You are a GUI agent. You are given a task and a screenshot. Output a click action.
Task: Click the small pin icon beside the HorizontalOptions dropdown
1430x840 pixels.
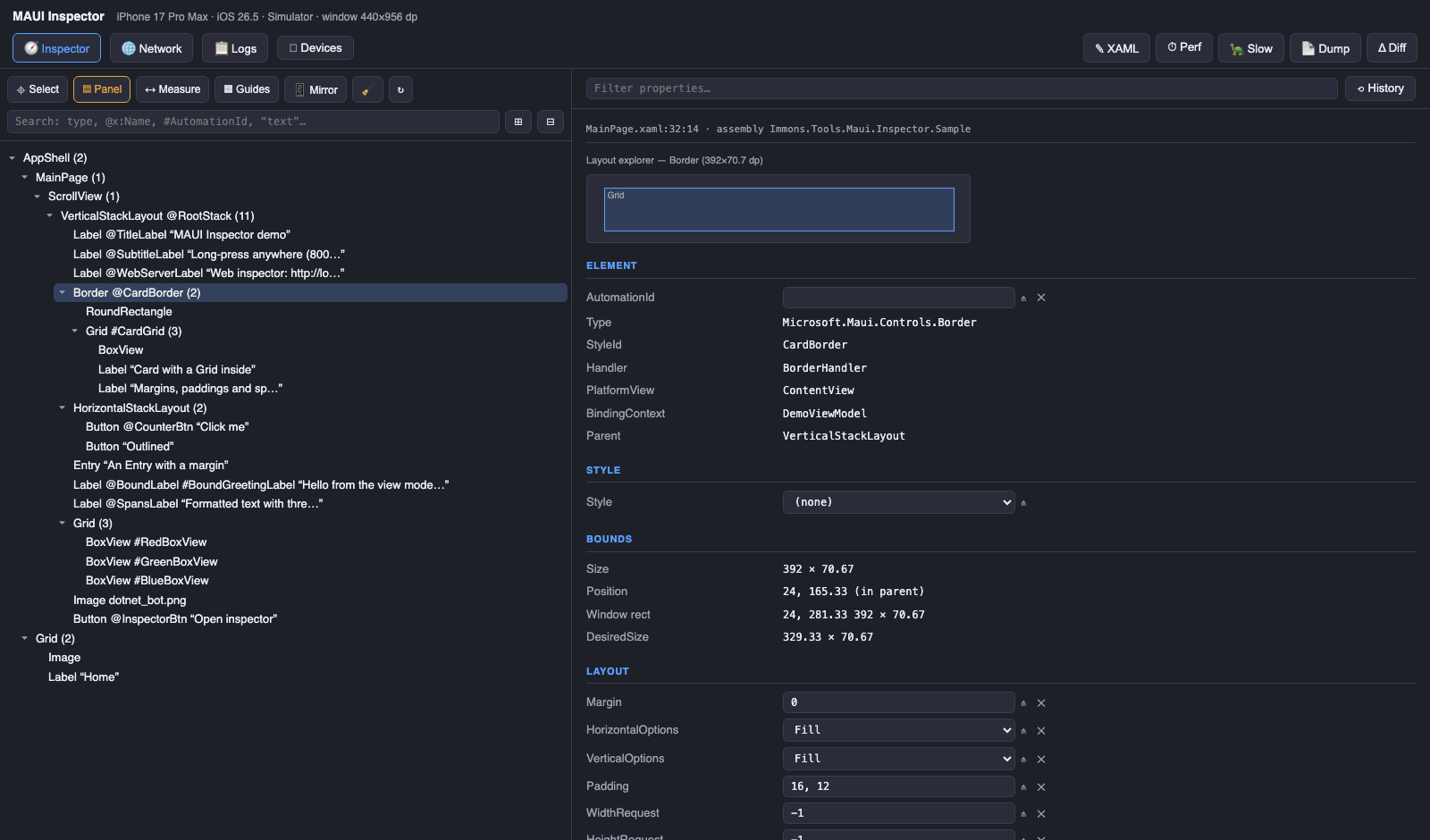pos(1023,731)
